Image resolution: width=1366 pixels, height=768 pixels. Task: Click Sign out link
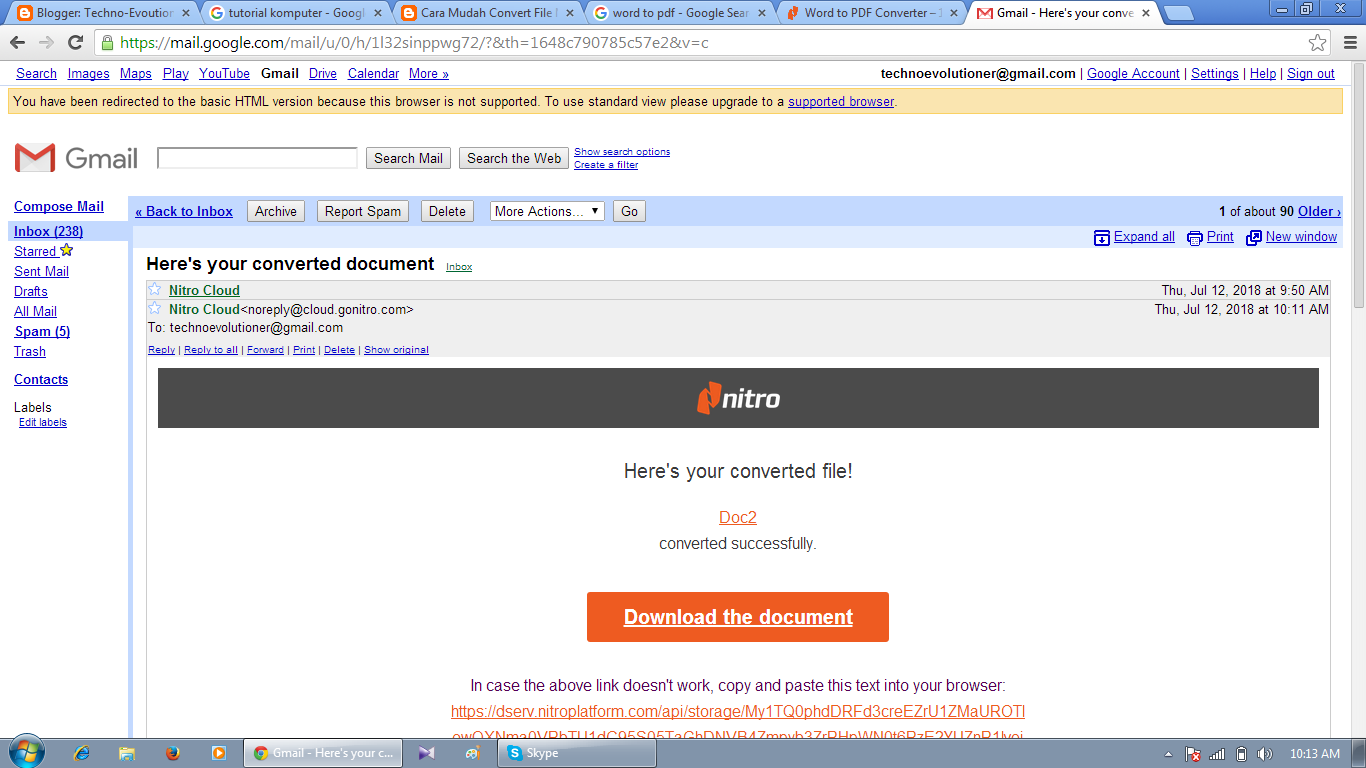pos(1311,73)
